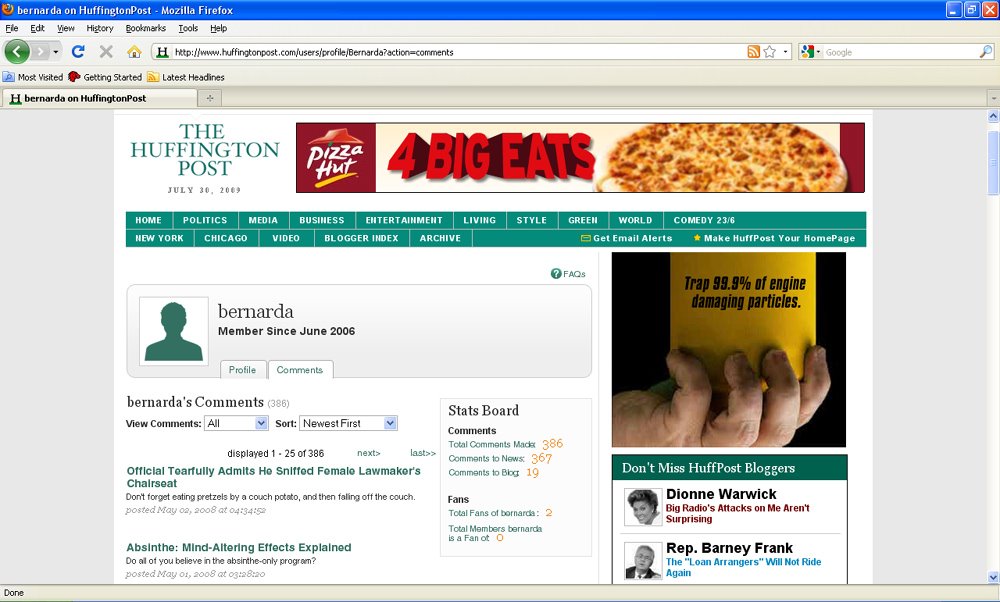Click the forward navigation arrow

click(x=40, y=52)
